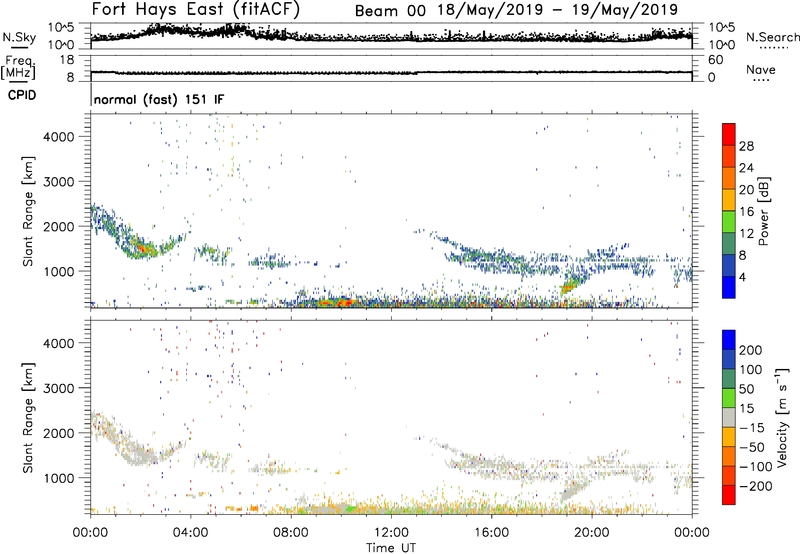This screenshot has width=800, height=554.
Task: Click the noise trace in the N.Sky panel
Action: pos(391,36)
